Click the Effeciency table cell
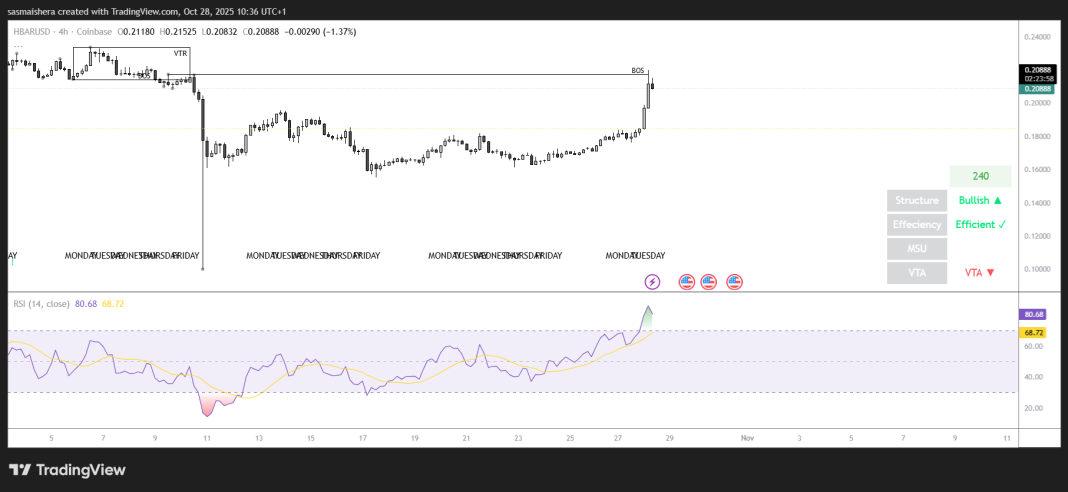The image size is (1068, 492). pyautogui.click(x=917, y=224)
